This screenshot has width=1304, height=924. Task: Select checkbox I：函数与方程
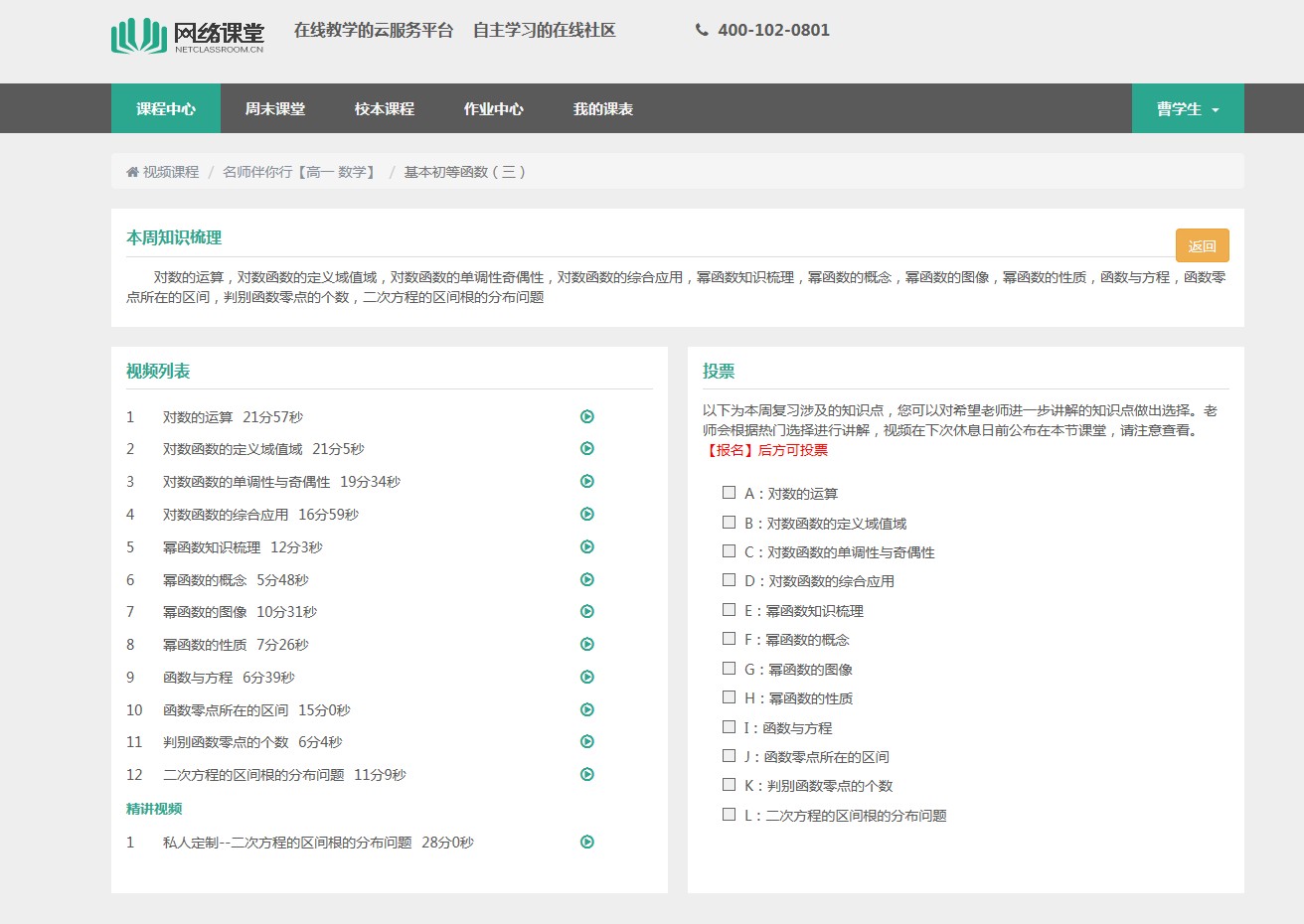click(729, 727)
